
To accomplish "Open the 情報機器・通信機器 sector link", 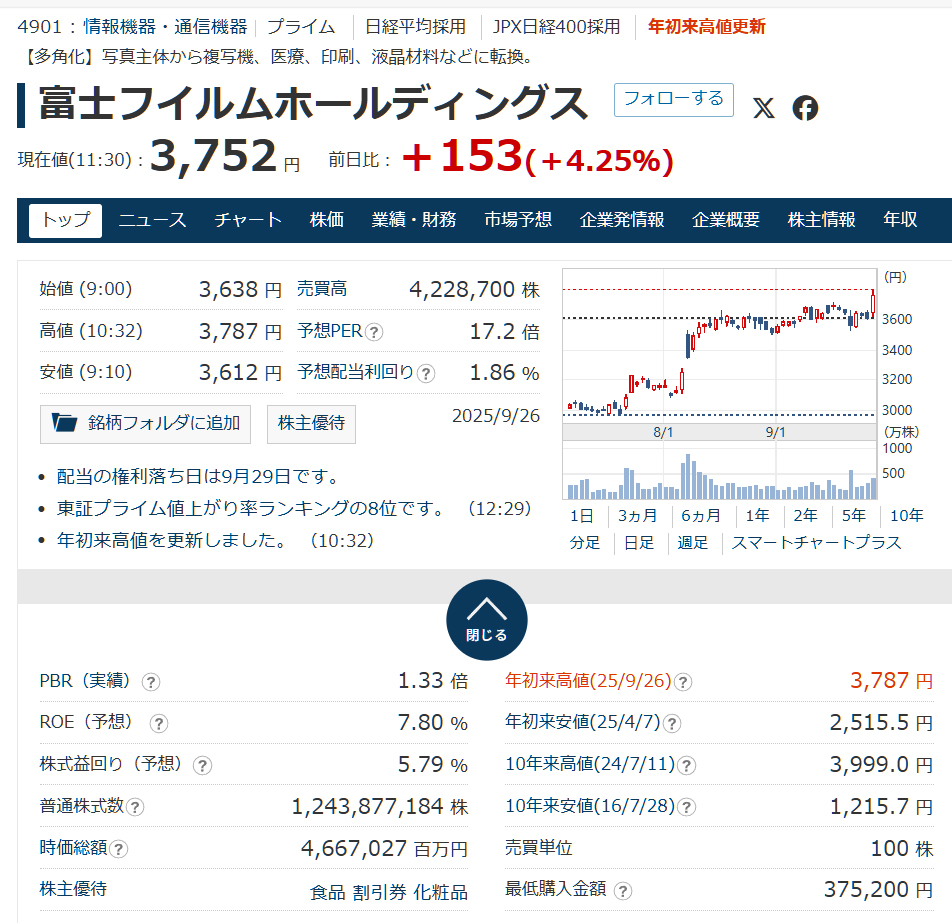I will coord(165,27).
